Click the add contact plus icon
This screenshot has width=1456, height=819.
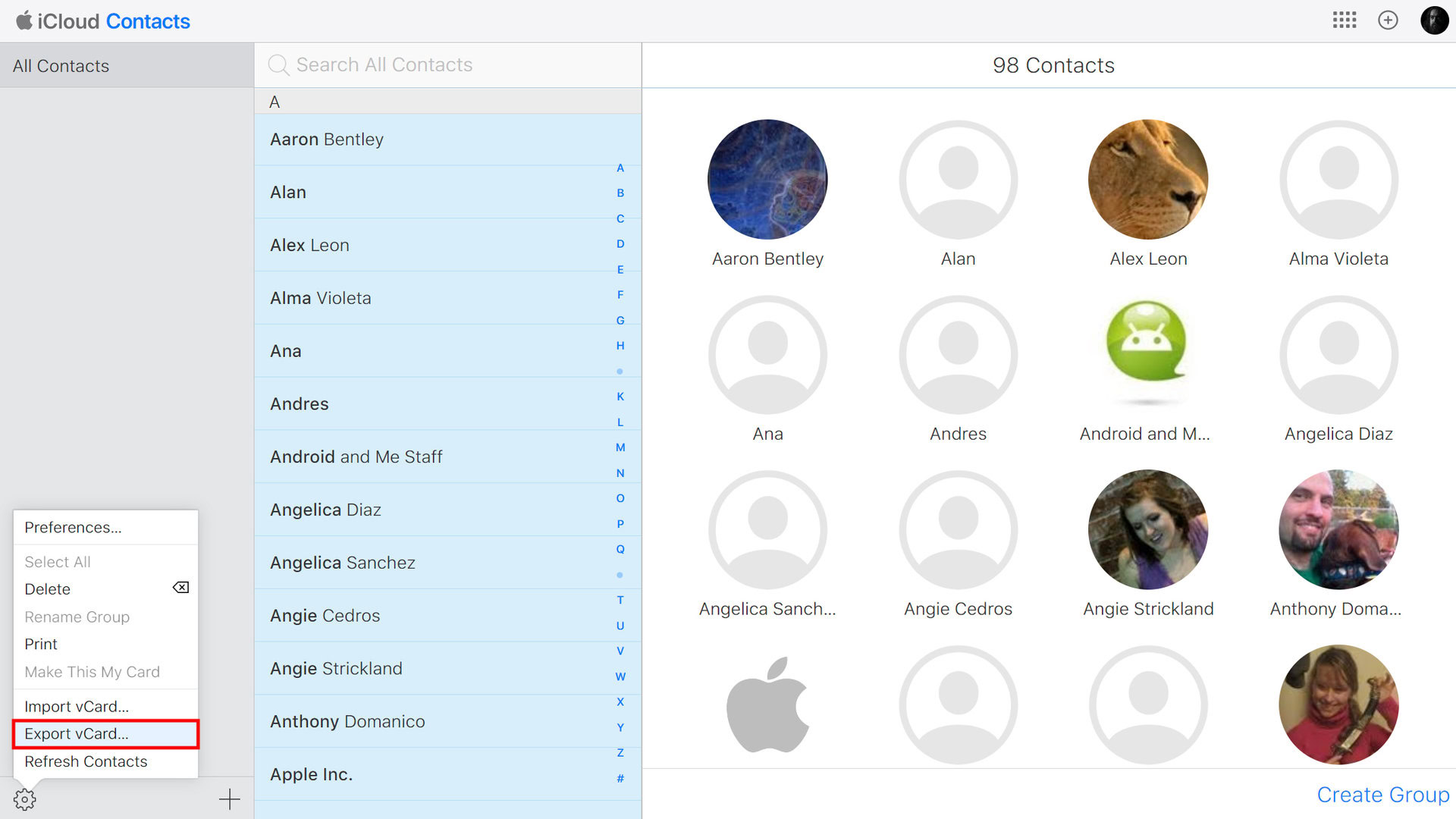pyautogui.click(x=229, y=799)
